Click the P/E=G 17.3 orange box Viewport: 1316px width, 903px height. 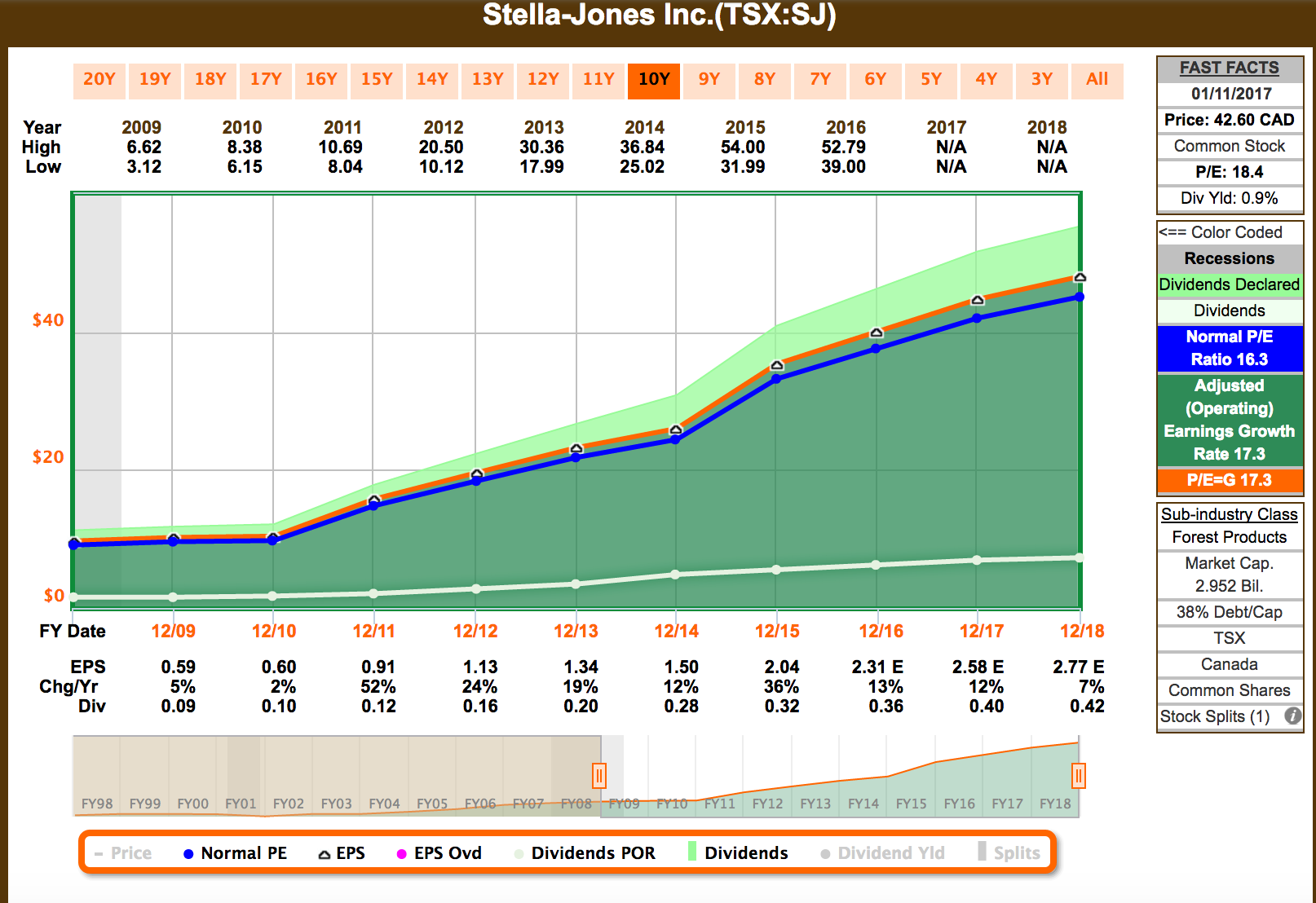[1230, 480]
